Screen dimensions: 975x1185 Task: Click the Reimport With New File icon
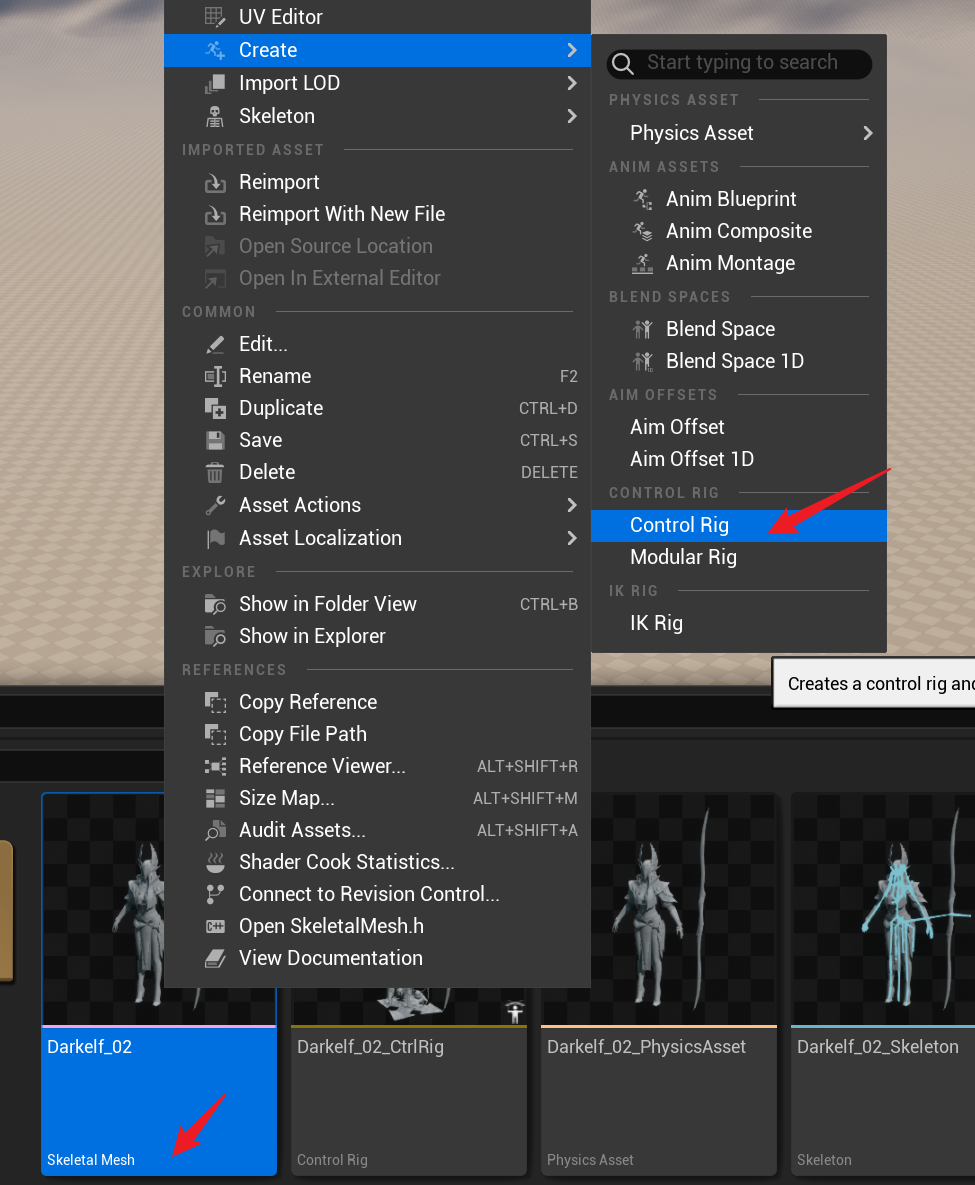tap(215, 215)
